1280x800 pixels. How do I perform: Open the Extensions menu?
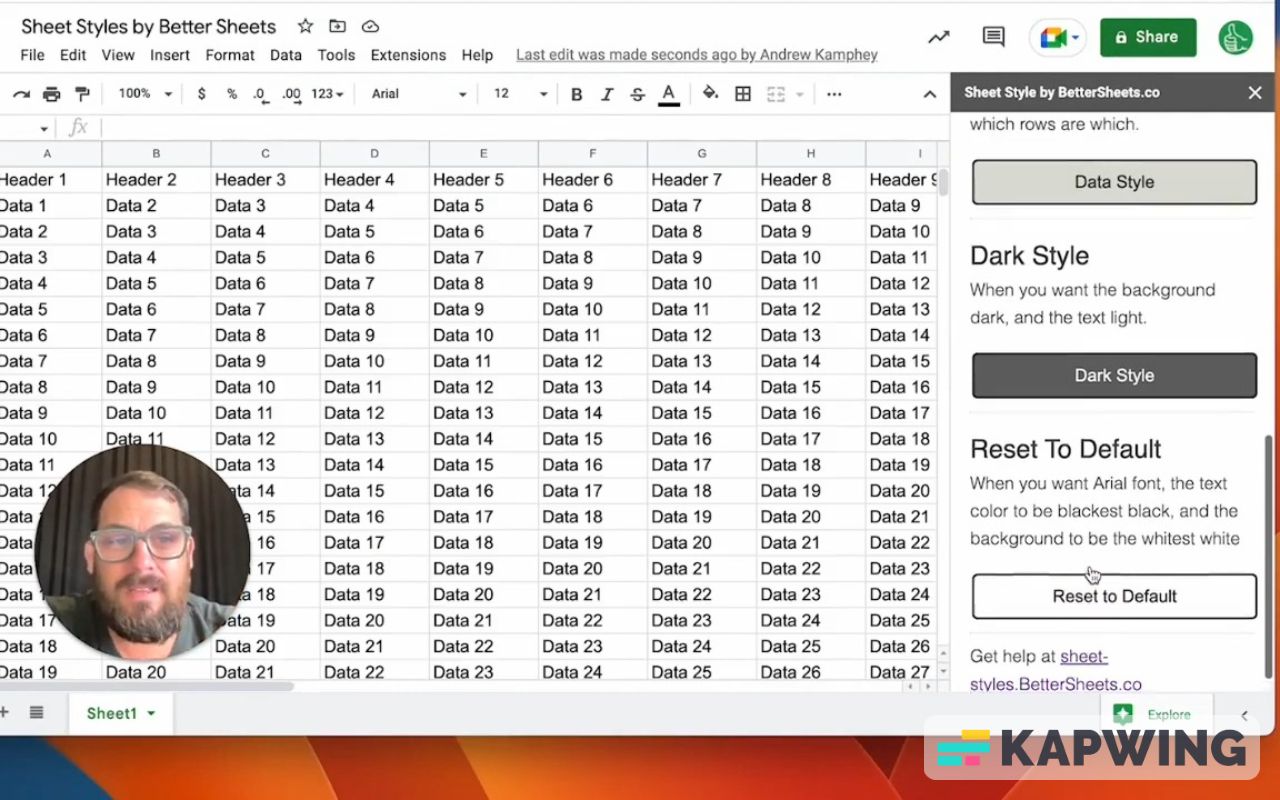tap(408, 55)
